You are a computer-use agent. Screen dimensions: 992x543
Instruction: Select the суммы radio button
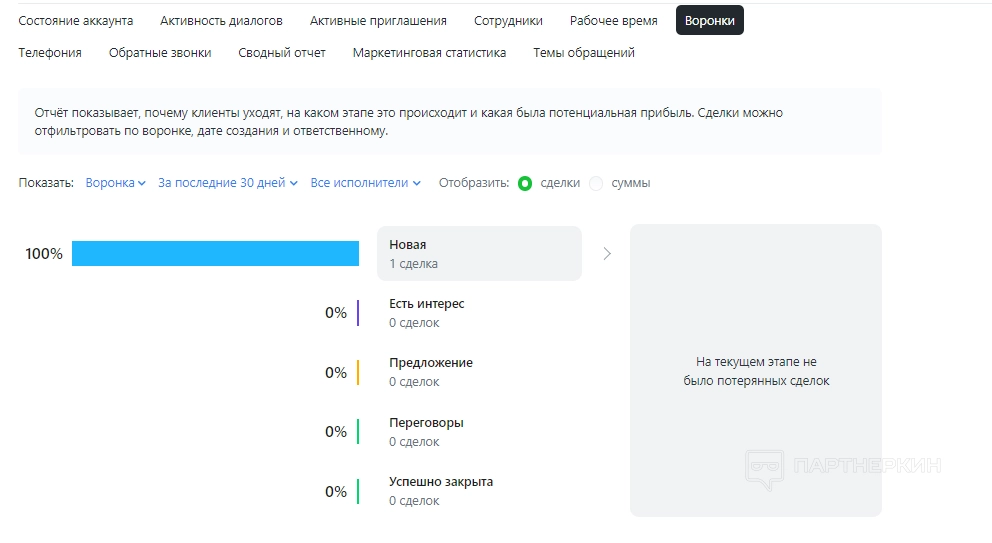pos(597,184)
